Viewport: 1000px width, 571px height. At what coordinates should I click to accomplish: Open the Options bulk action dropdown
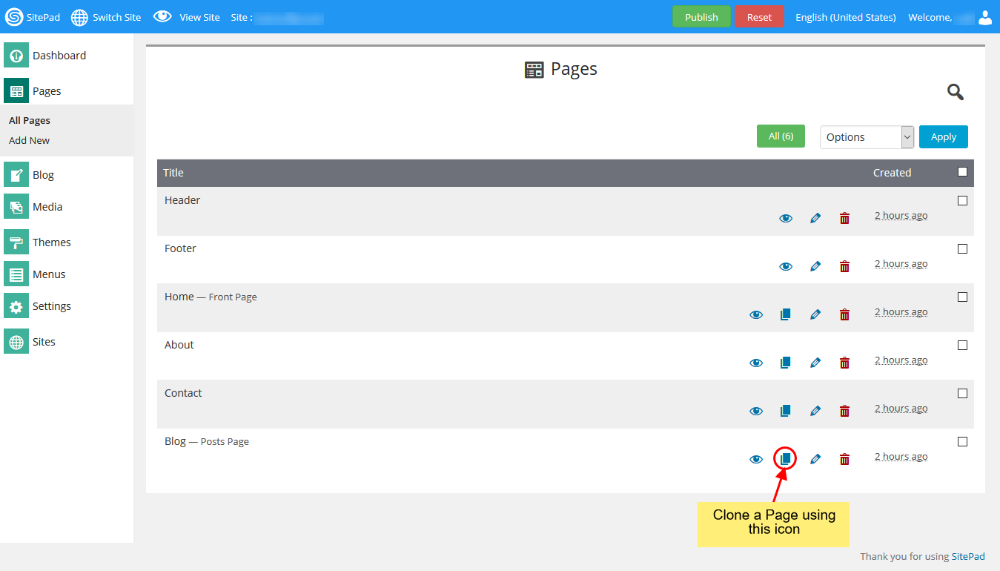867,137
